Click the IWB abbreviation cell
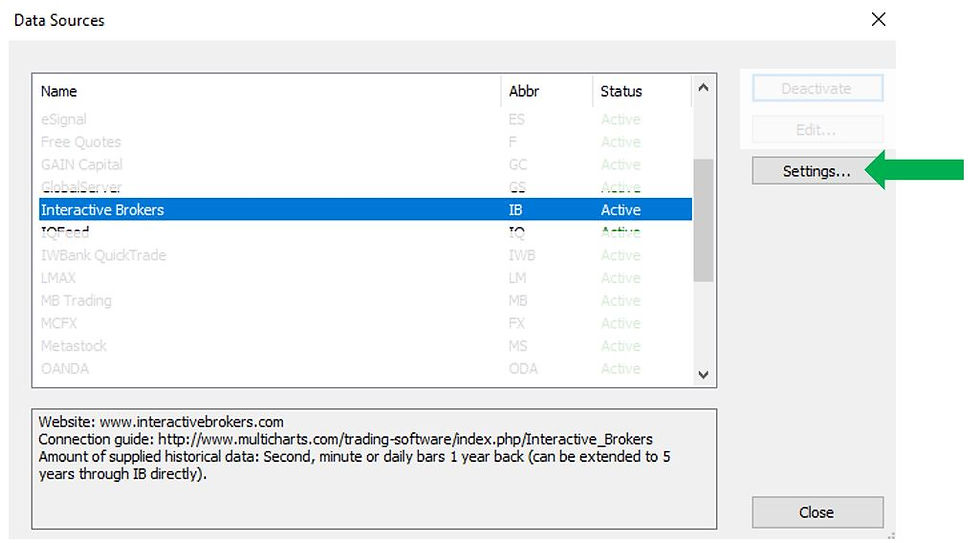980x543 pixels. 522,255
